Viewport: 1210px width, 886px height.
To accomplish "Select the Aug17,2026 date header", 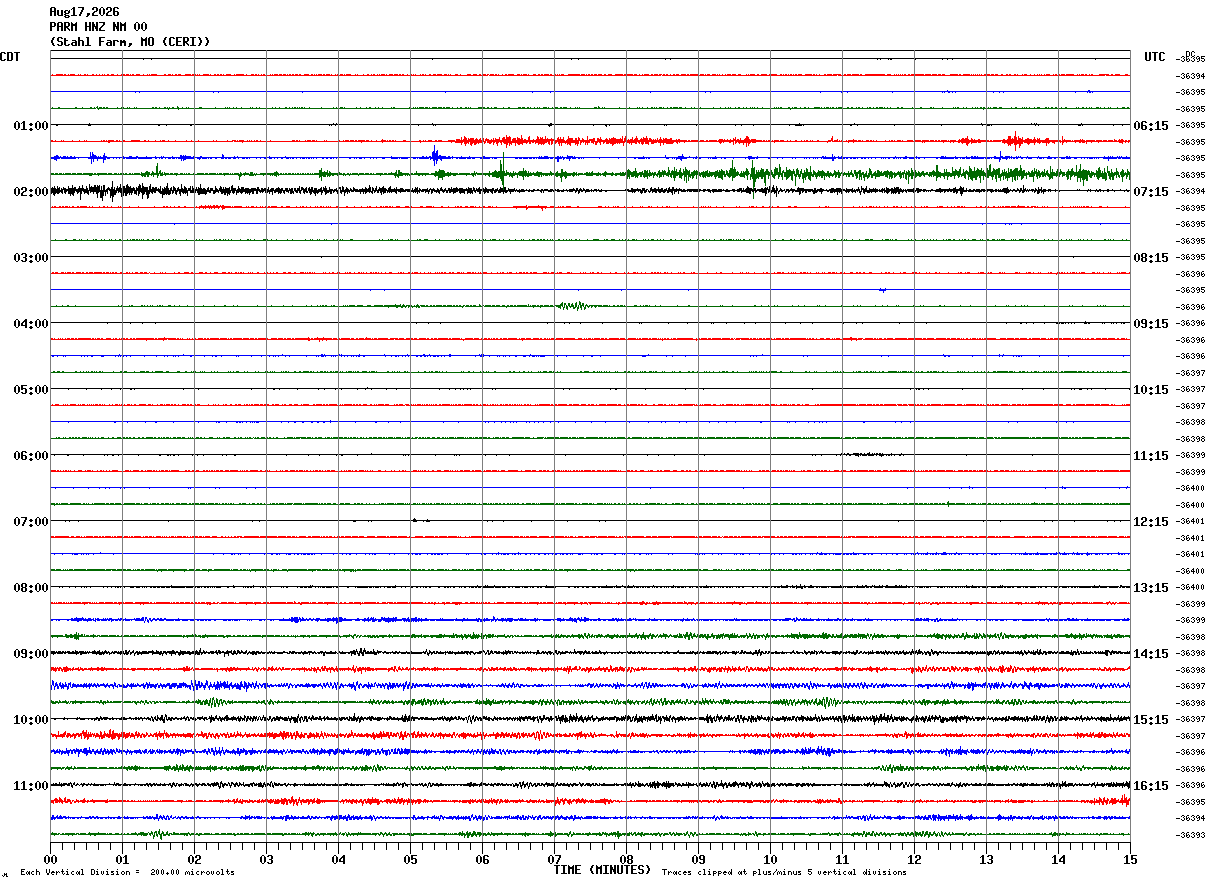I will pyautogui.click(x=84, y=12).
